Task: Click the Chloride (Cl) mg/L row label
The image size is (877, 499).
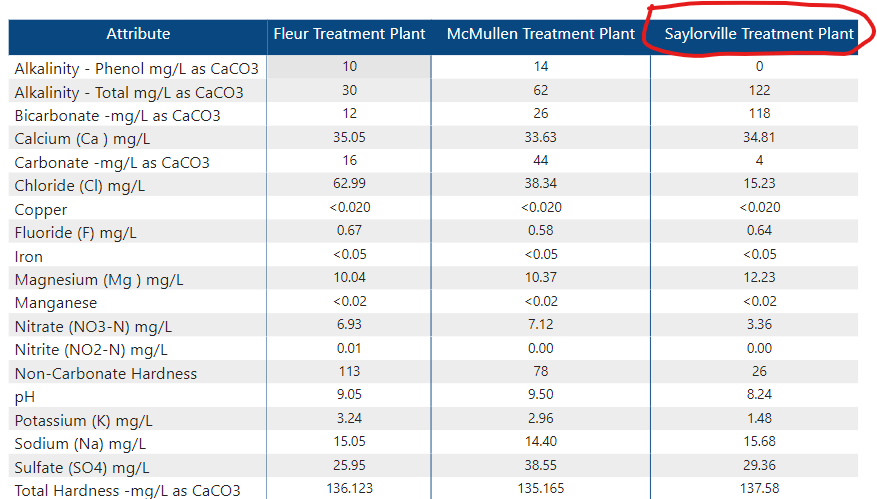Action: [x=79, y=186]
